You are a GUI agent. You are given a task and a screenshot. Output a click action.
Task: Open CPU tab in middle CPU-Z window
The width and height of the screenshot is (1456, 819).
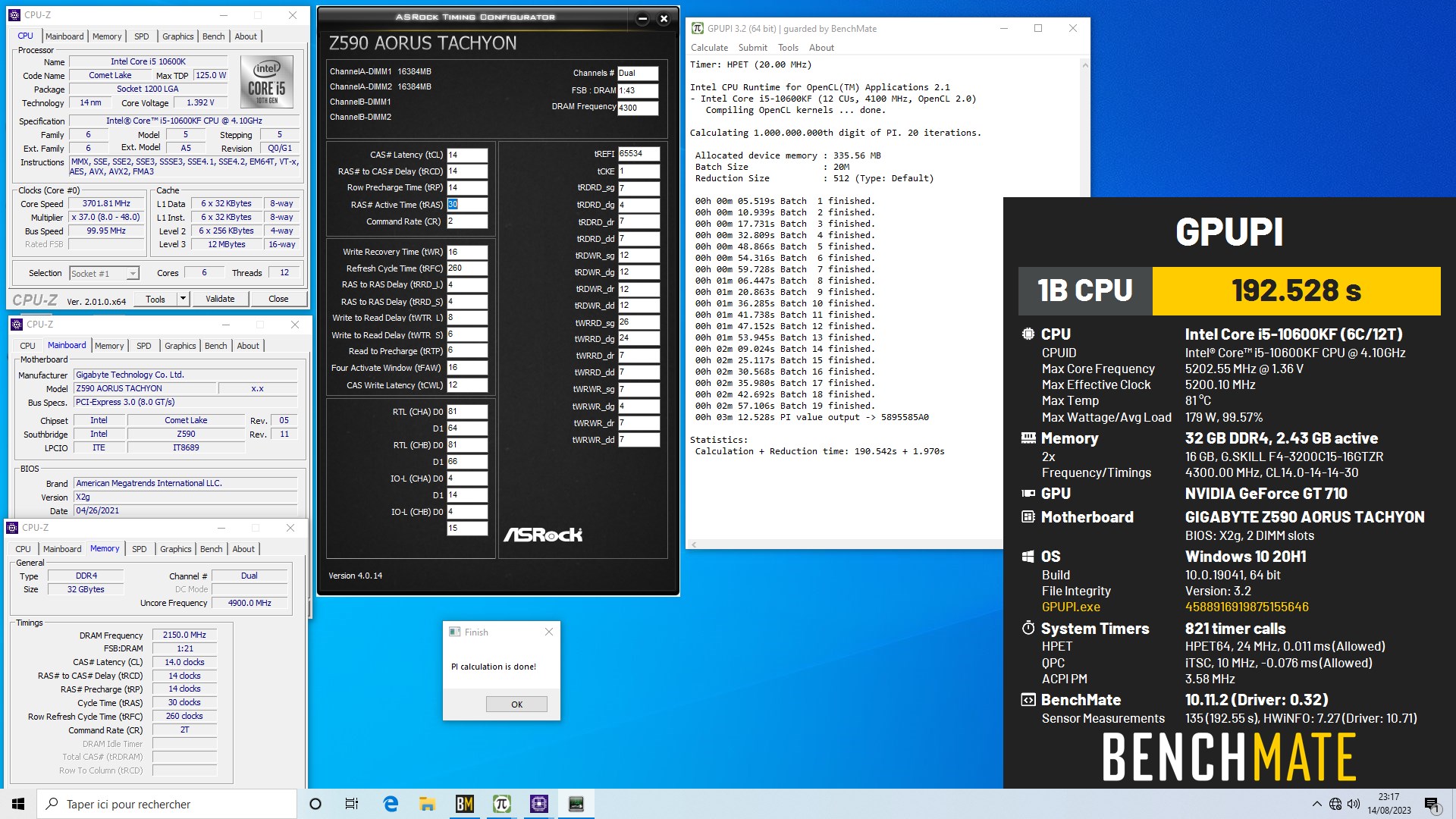[x=28, y=345]
